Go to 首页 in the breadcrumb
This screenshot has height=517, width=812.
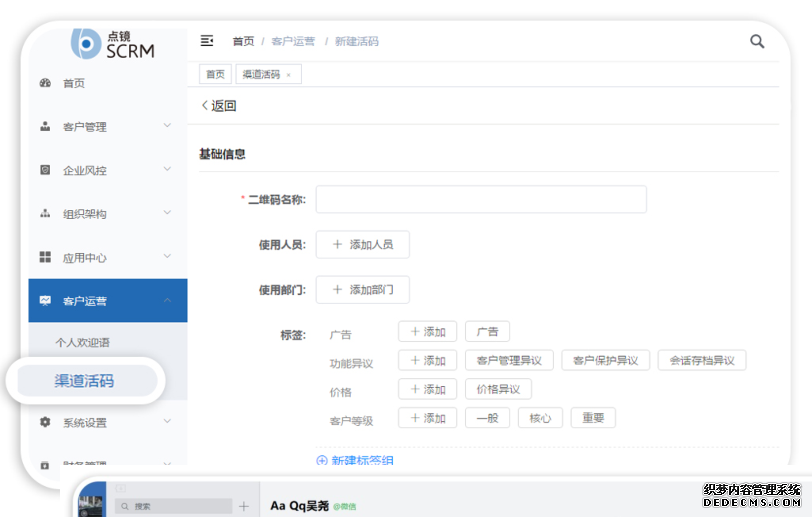243,41
